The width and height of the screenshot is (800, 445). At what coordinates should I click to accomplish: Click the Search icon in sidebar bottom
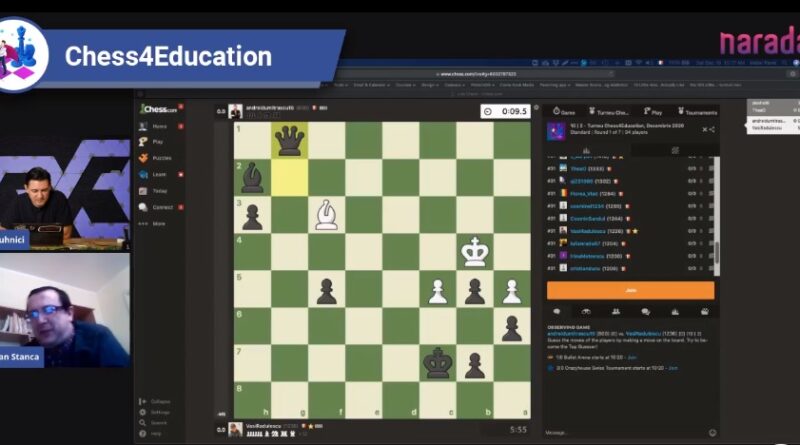coord(158,422)
